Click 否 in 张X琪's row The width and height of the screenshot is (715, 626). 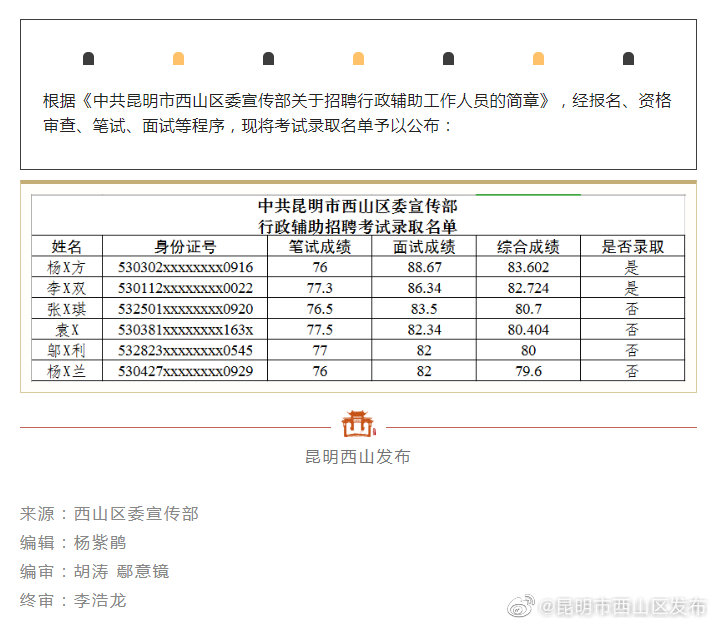click(x=632, y=309)
